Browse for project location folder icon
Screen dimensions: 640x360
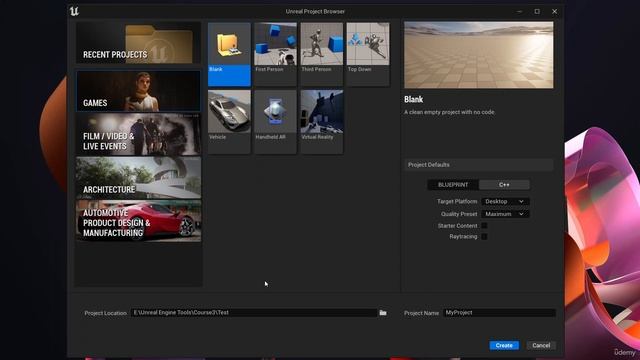tap(383, 313)
